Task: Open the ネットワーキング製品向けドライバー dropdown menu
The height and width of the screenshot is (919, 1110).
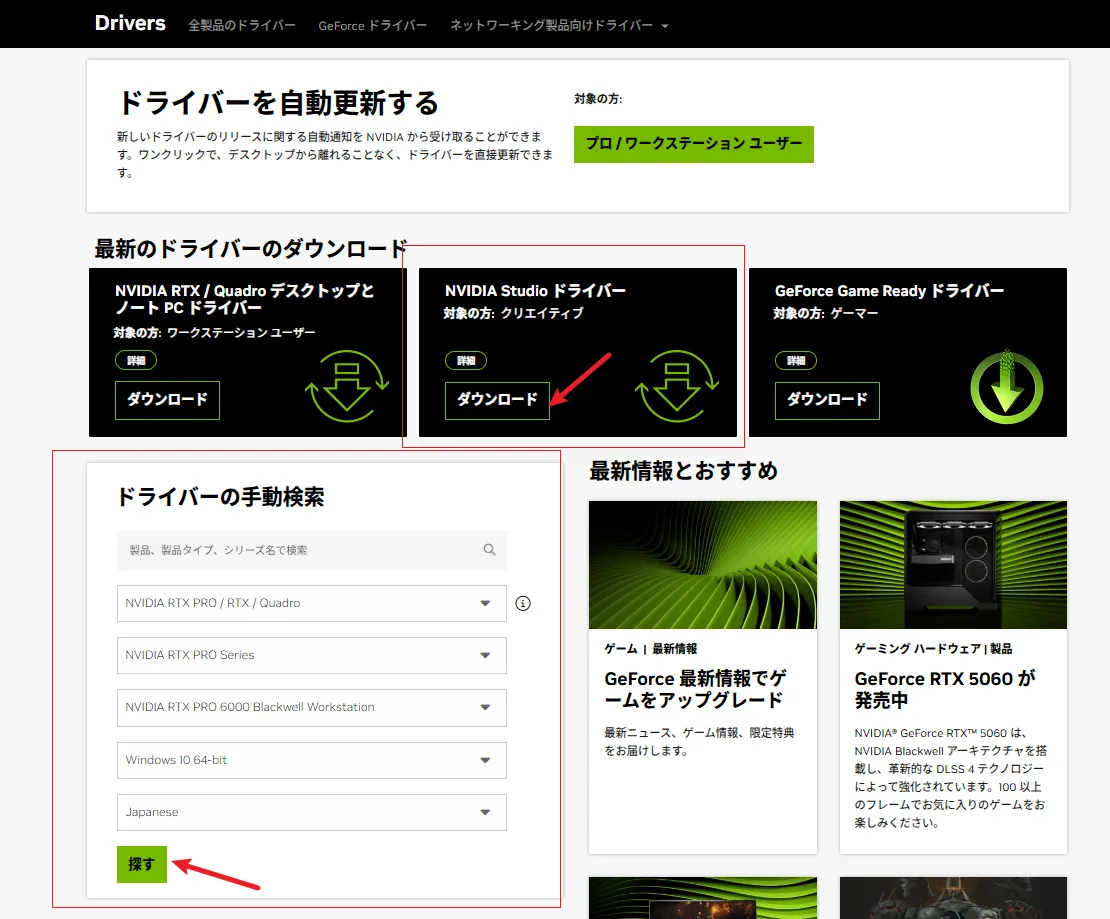Action: click(558, 24)
